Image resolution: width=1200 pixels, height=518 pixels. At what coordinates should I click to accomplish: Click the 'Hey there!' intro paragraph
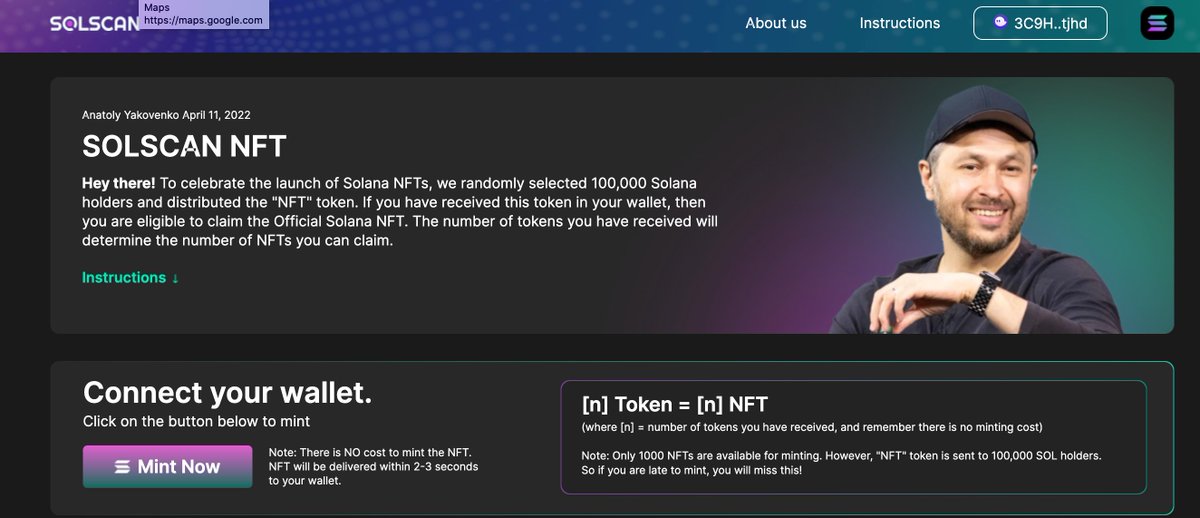(x=400, y=213)
